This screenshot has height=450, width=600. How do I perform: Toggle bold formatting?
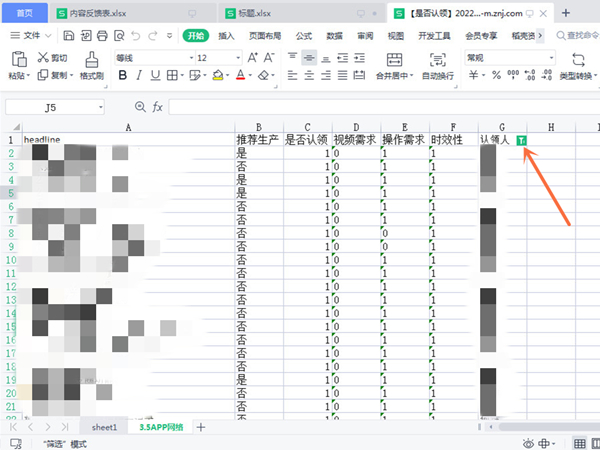(121, 76)
